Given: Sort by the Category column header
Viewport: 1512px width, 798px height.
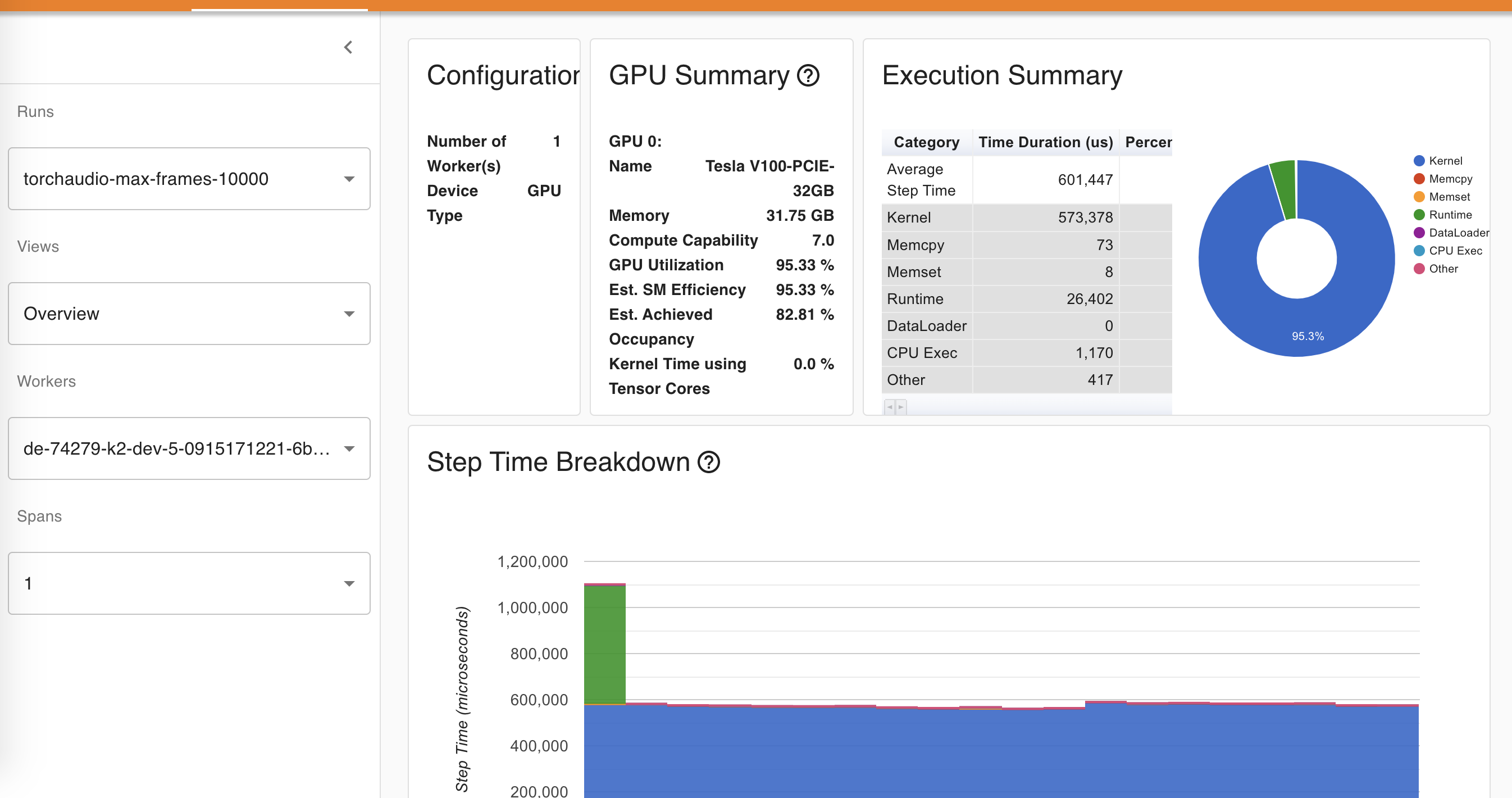Looking at the screenshot, I should 926,142.
